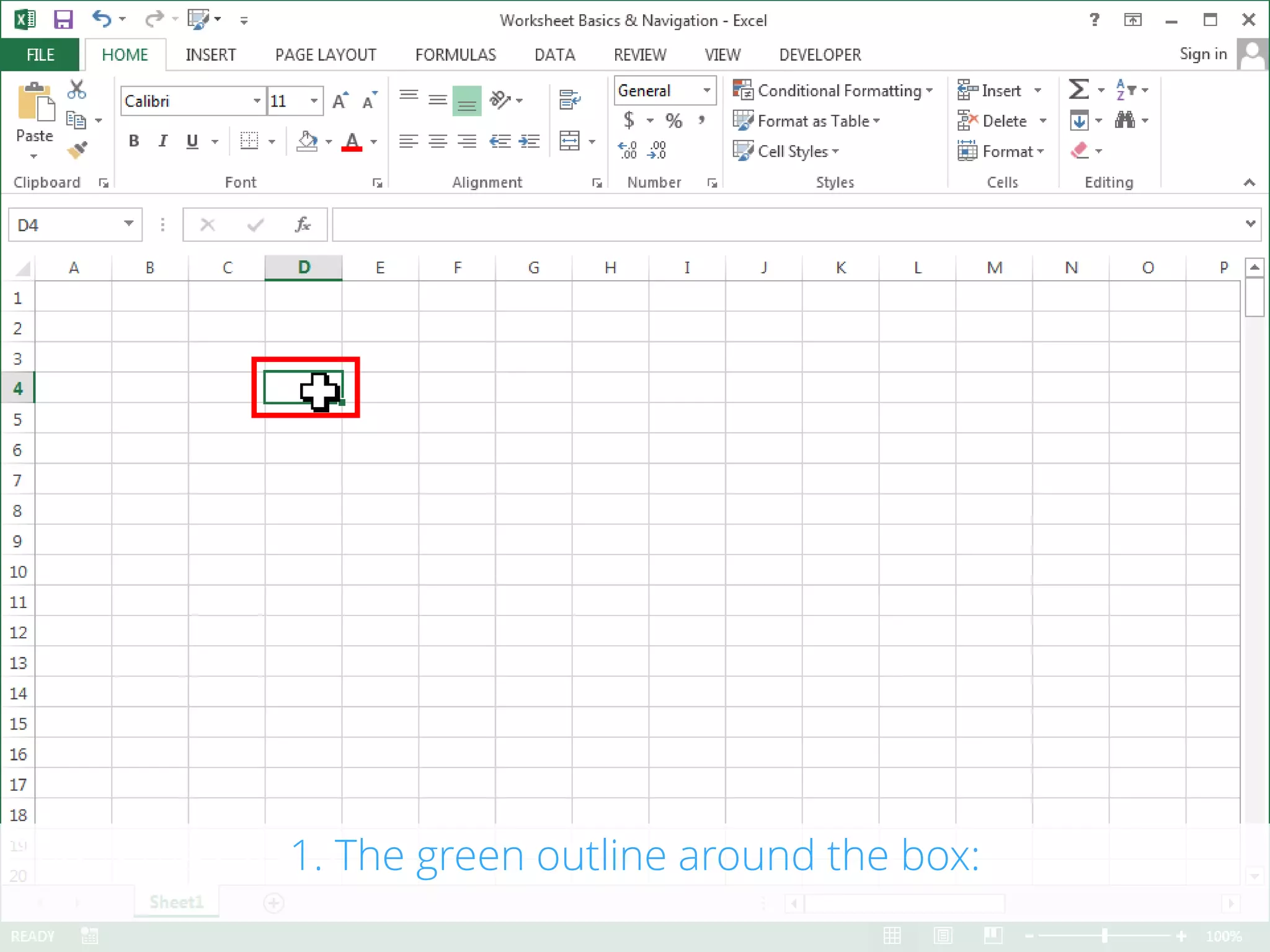Click the Insert Function fx icon
The width and height of the screenshot is (1270, 952).
click(303, 224)
